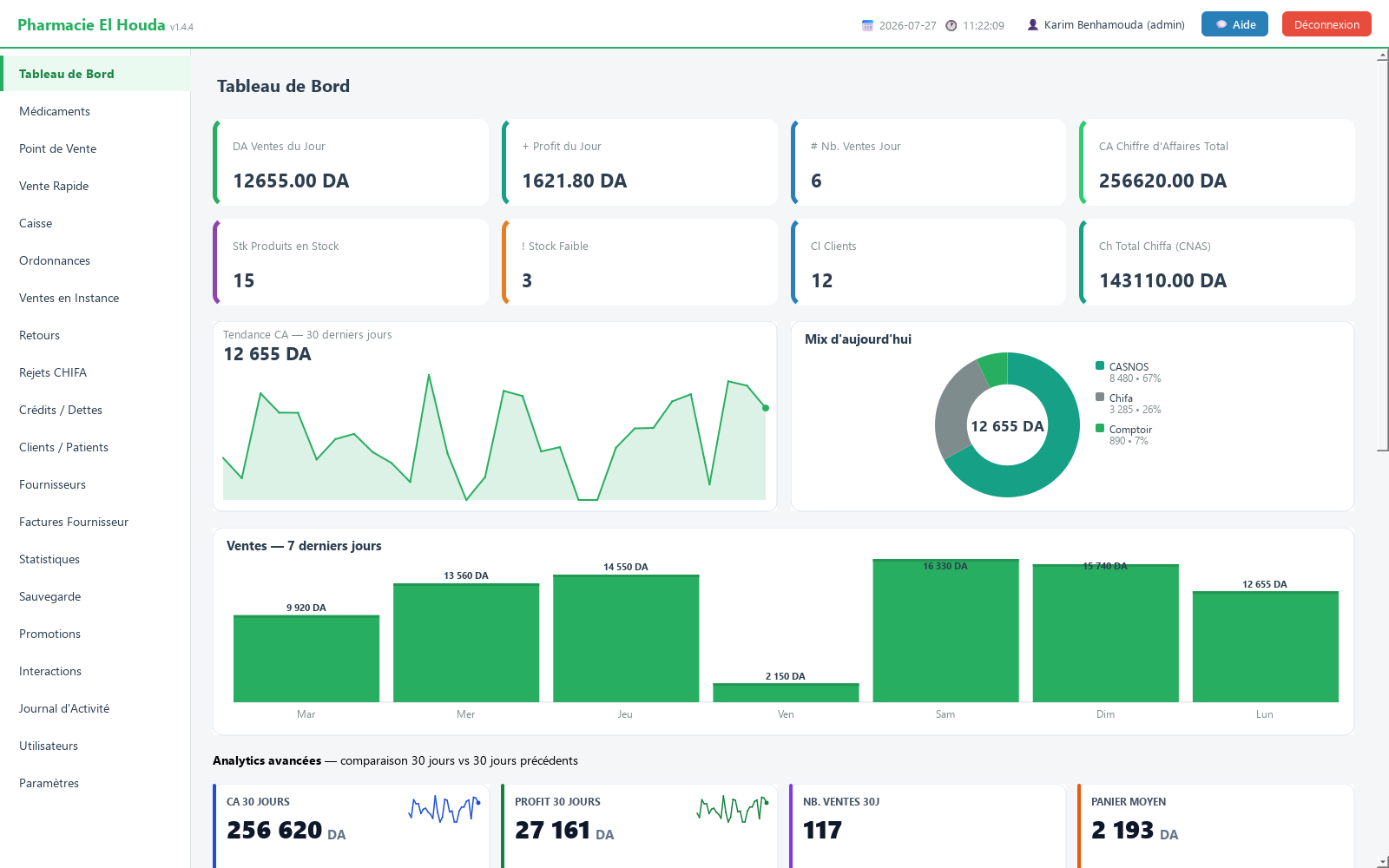Image resolution: width=1389 pixels, height=868 pixels.
Task: Click the donut center total 12 655 DA
Action: coord(1007,426)
